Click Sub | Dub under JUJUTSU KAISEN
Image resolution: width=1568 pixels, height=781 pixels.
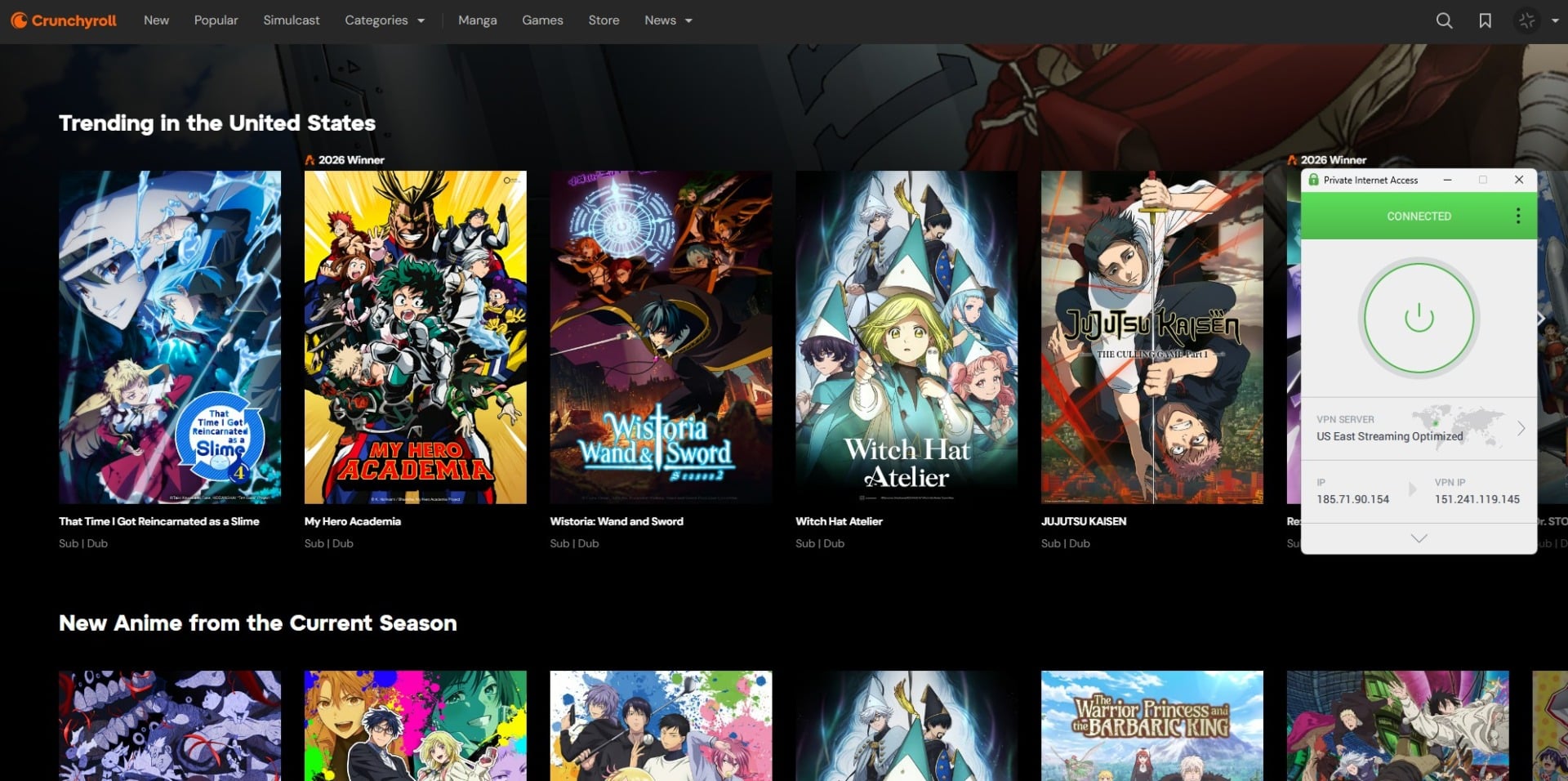1066,543
